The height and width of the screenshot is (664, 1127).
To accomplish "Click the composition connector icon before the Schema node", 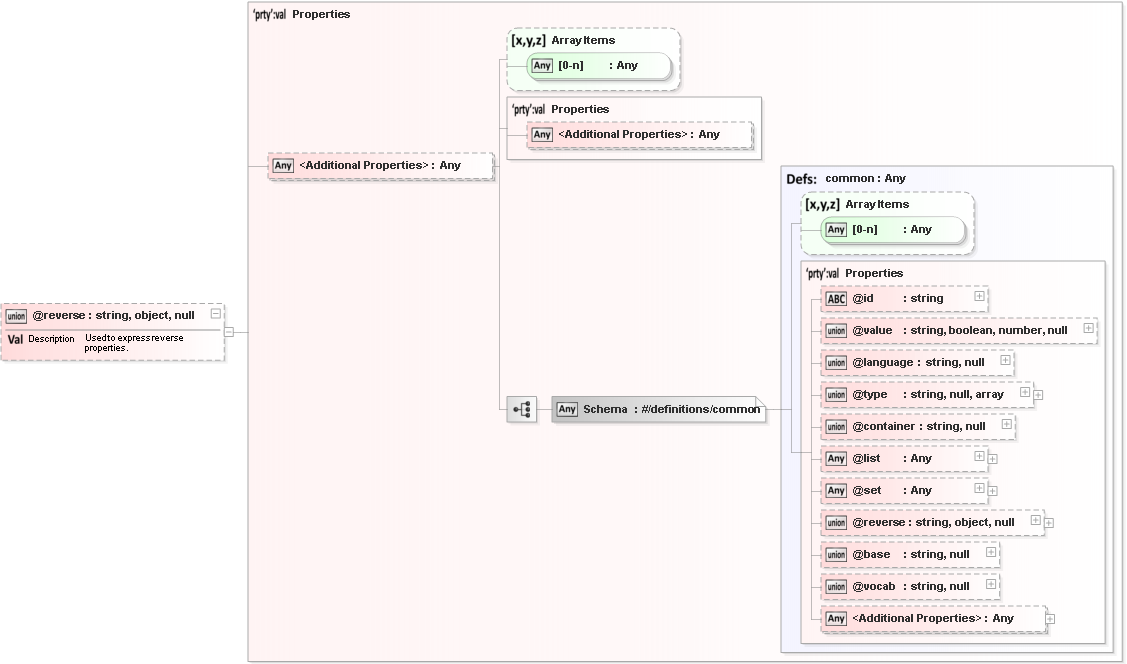I will click(521, 409).
